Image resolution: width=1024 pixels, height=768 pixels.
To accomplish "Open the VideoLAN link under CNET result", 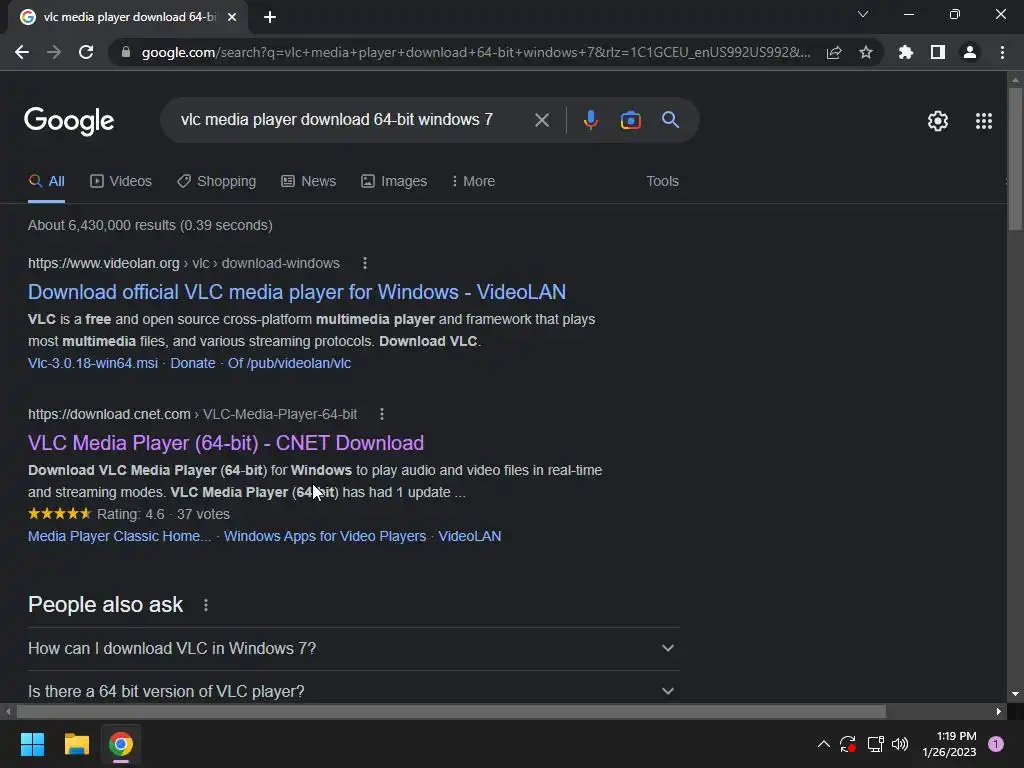I will (470, 536).
